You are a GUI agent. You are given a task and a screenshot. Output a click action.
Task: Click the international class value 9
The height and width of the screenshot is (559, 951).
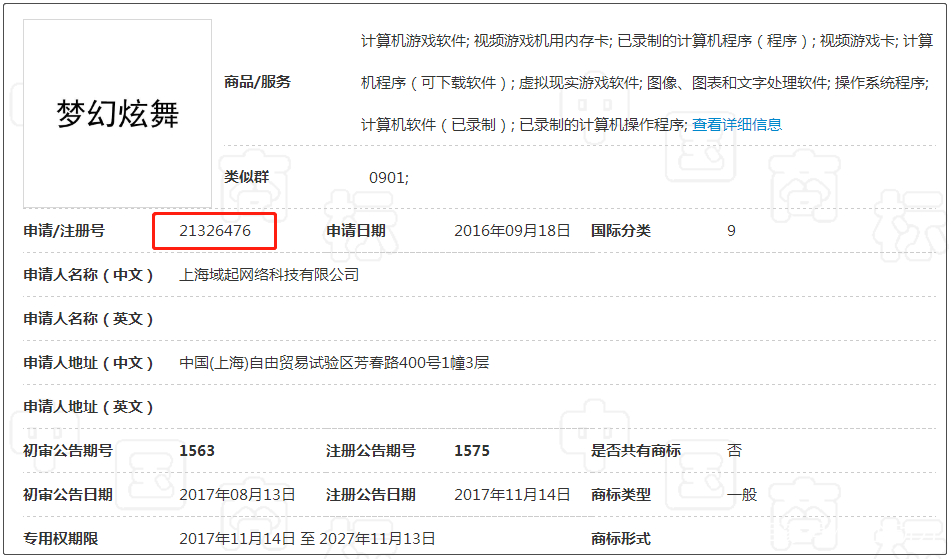click(731, 230)
